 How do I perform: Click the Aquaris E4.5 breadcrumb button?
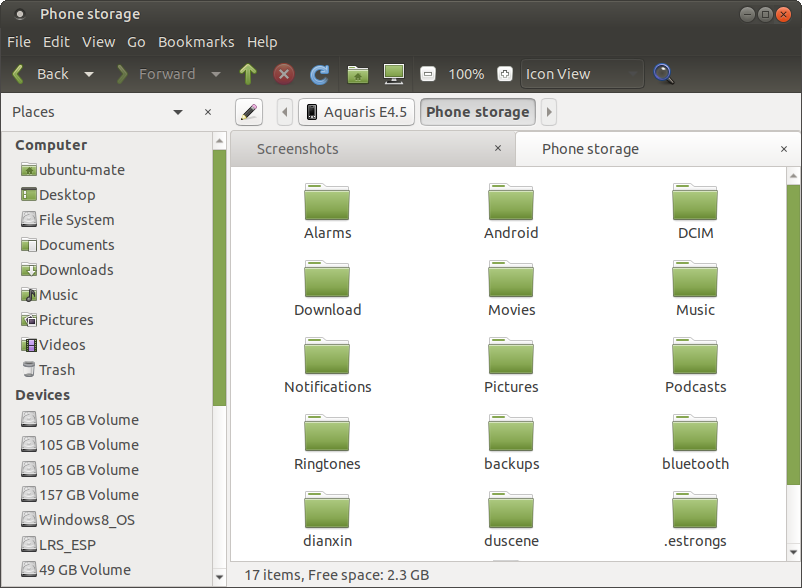356,112
